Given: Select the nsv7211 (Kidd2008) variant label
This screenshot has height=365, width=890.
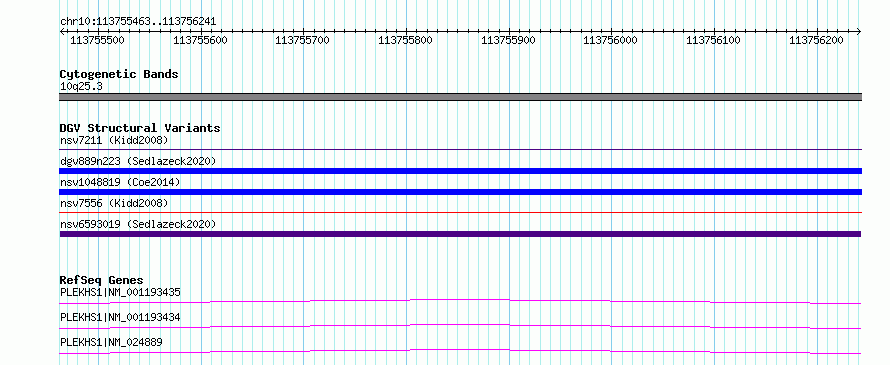Looking at the screenshot, I should coord(114,140).
